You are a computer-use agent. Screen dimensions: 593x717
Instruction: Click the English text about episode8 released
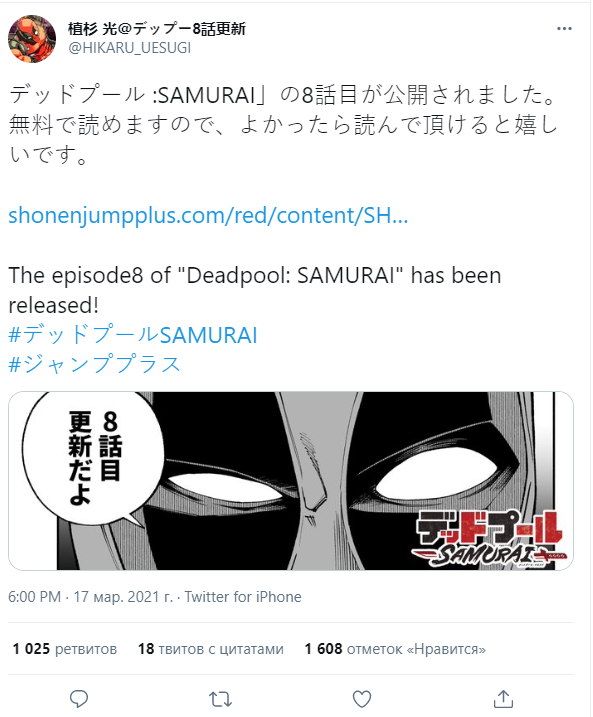pos(255,290)
